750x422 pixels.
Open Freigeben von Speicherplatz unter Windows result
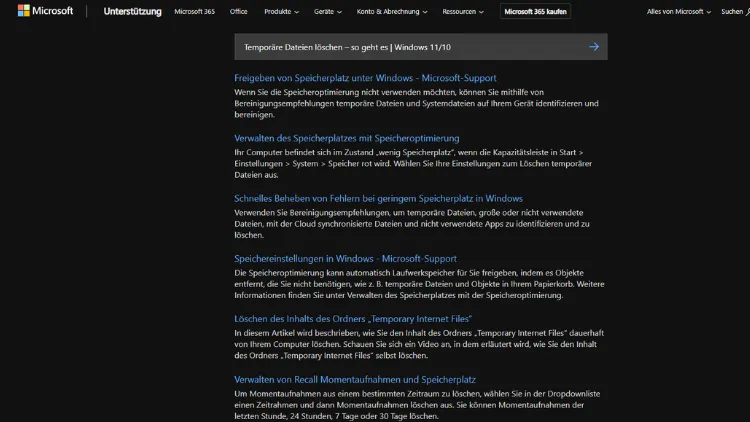tap(365, 78)
